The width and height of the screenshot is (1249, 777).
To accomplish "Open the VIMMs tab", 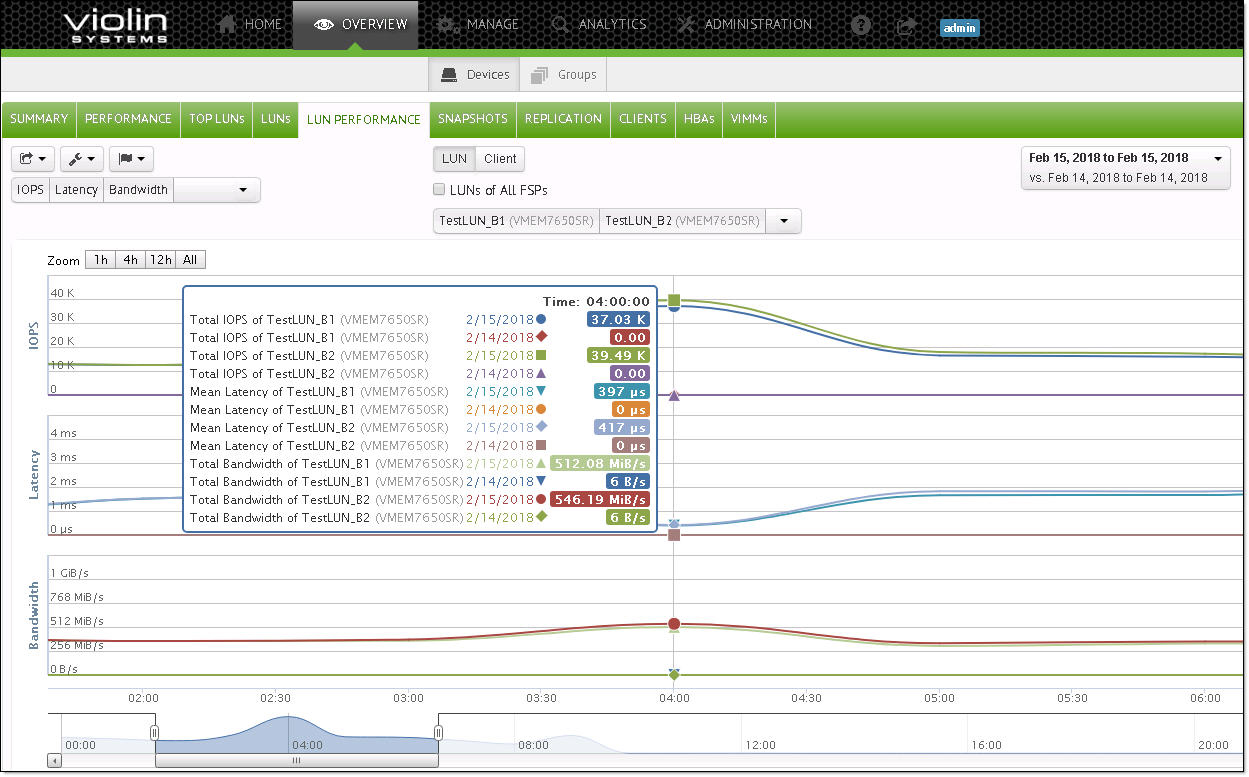I will click(749, 119).
